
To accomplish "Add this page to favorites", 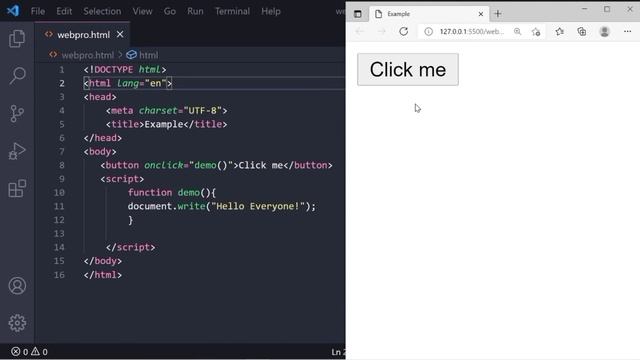I will pyautogui.click(x=536, y=31).
